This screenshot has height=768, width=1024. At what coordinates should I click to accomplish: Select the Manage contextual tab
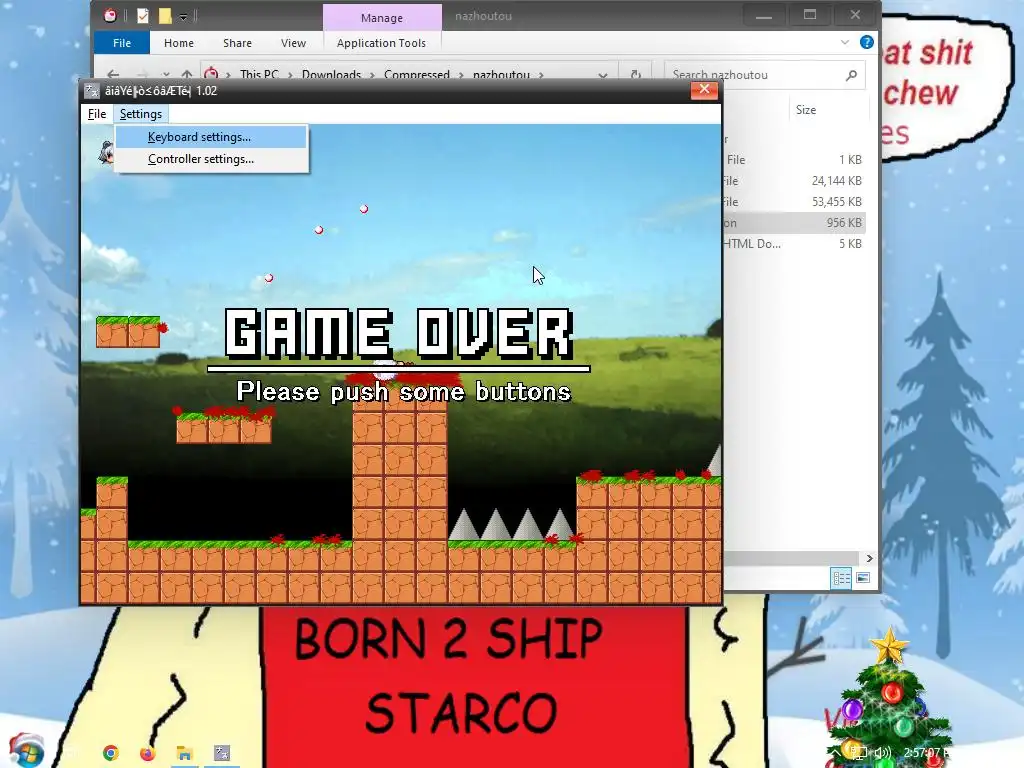click(x=382, y=18)
